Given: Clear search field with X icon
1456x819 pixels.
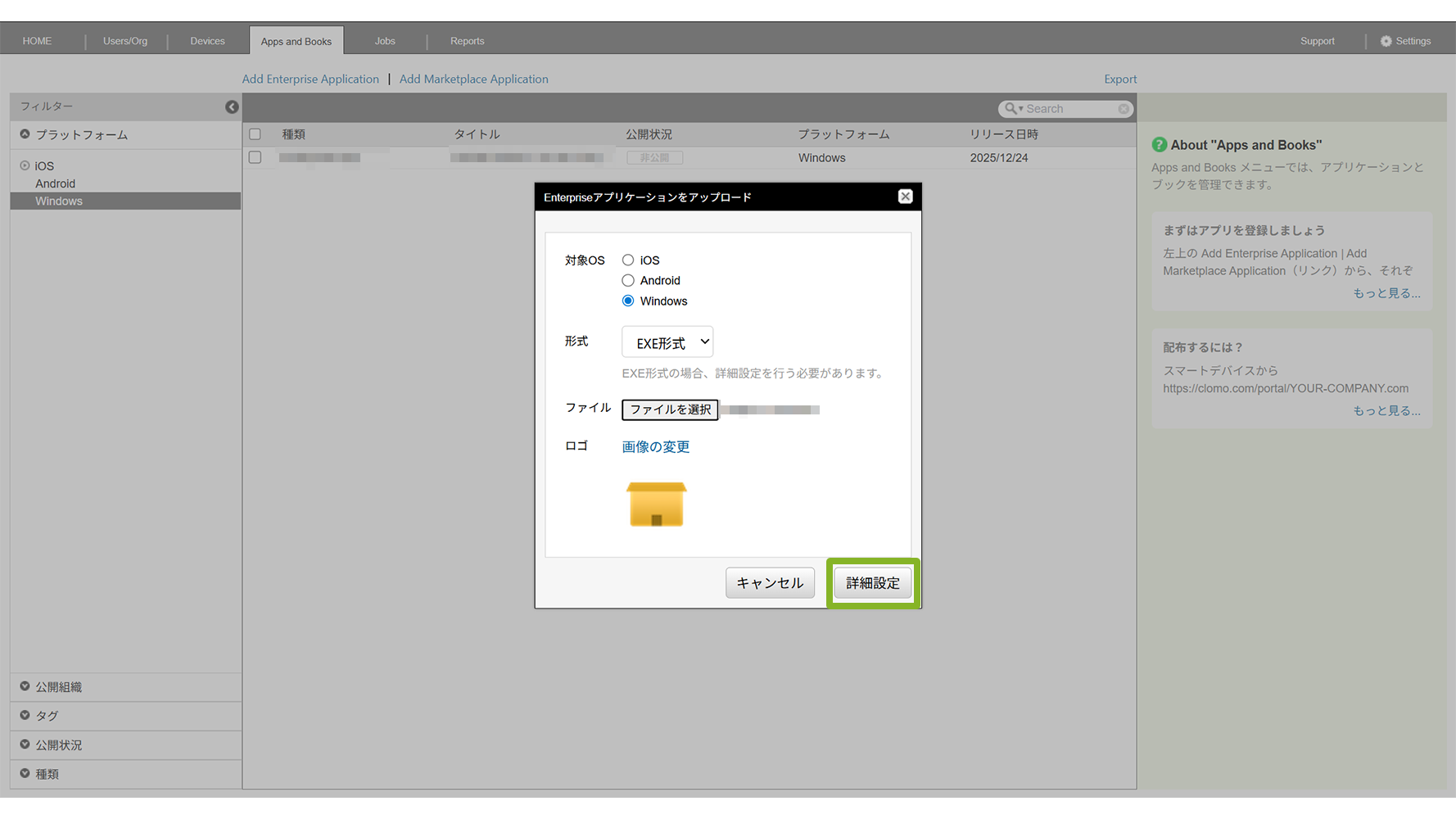Looking at the screenshot, I should [1124, 109].
